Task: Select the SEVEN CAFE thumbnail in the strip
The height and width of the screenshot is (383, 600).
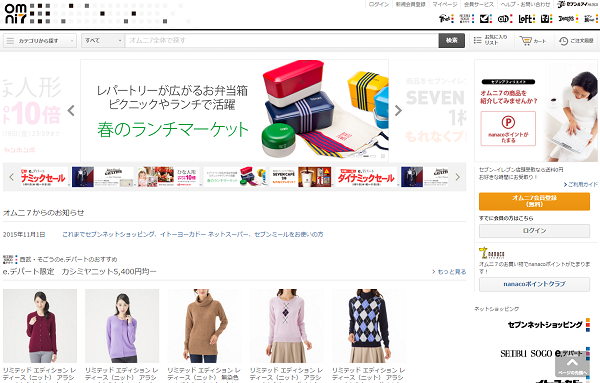Action: point(301,177)
